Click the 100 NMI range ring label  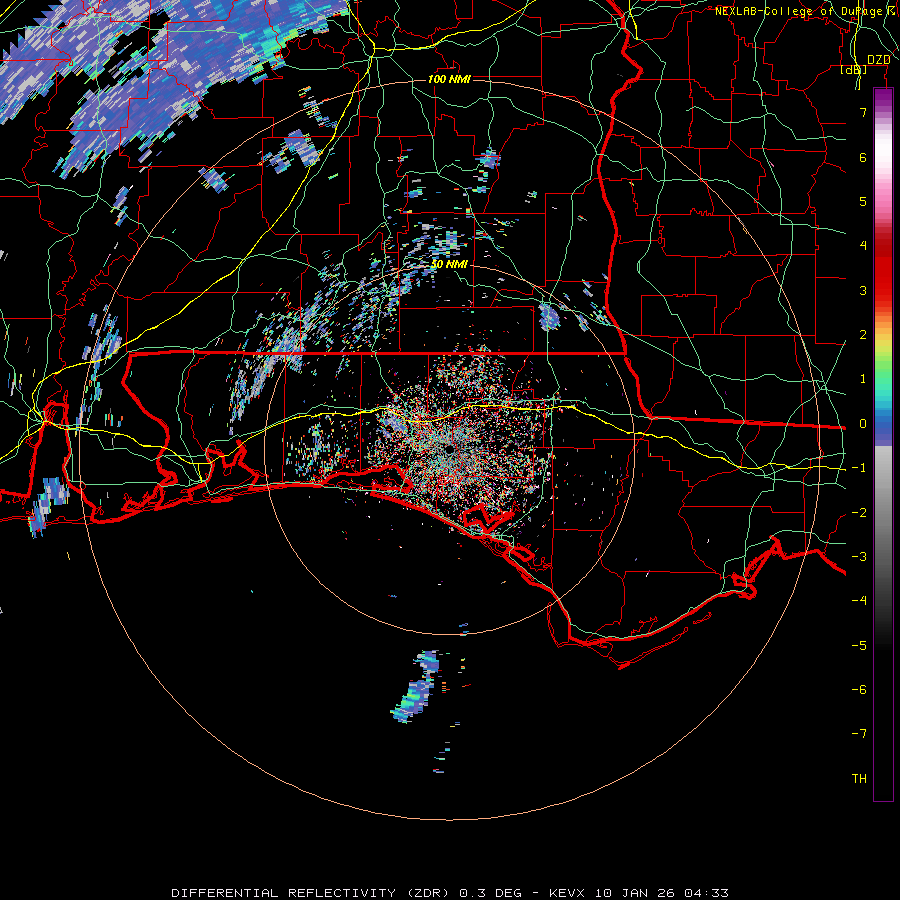tap(449, 79)
